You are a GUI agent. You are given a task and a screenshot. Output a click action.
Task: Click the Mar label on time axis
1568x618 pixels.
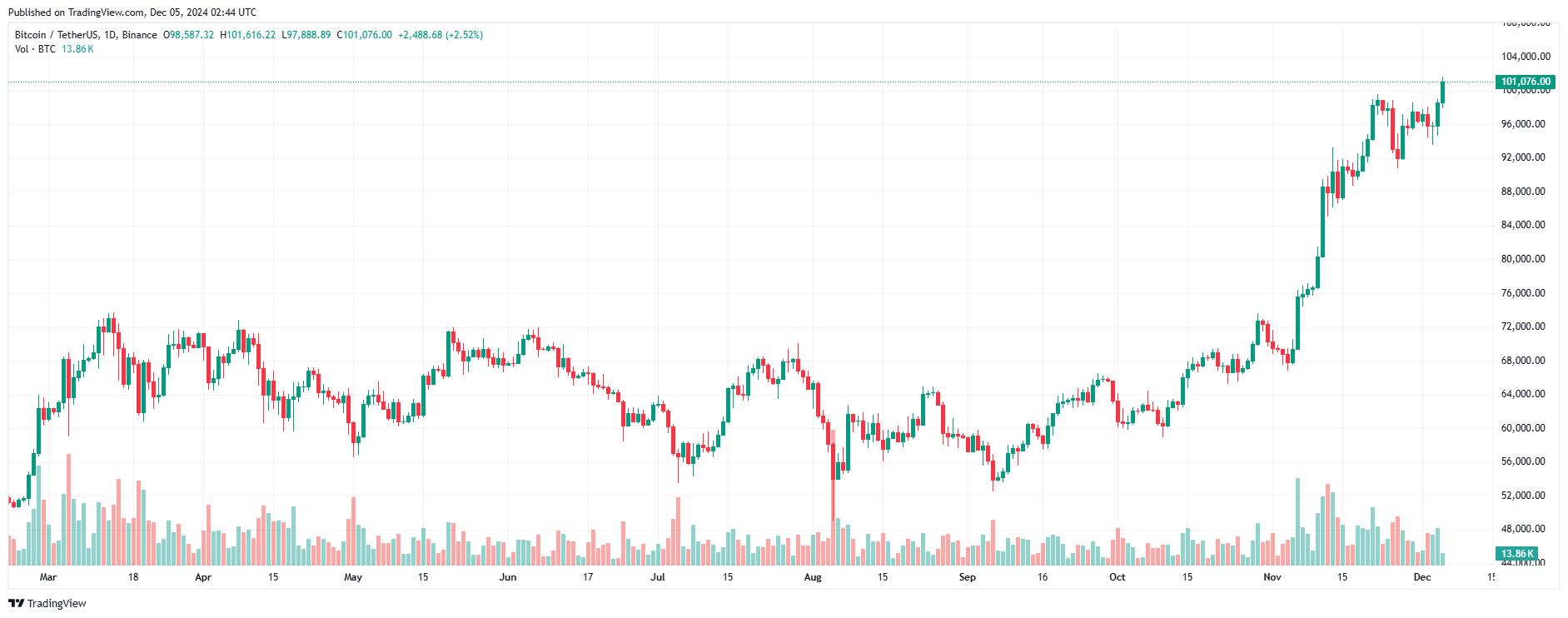pyautogui.click(x=48, y=577)
